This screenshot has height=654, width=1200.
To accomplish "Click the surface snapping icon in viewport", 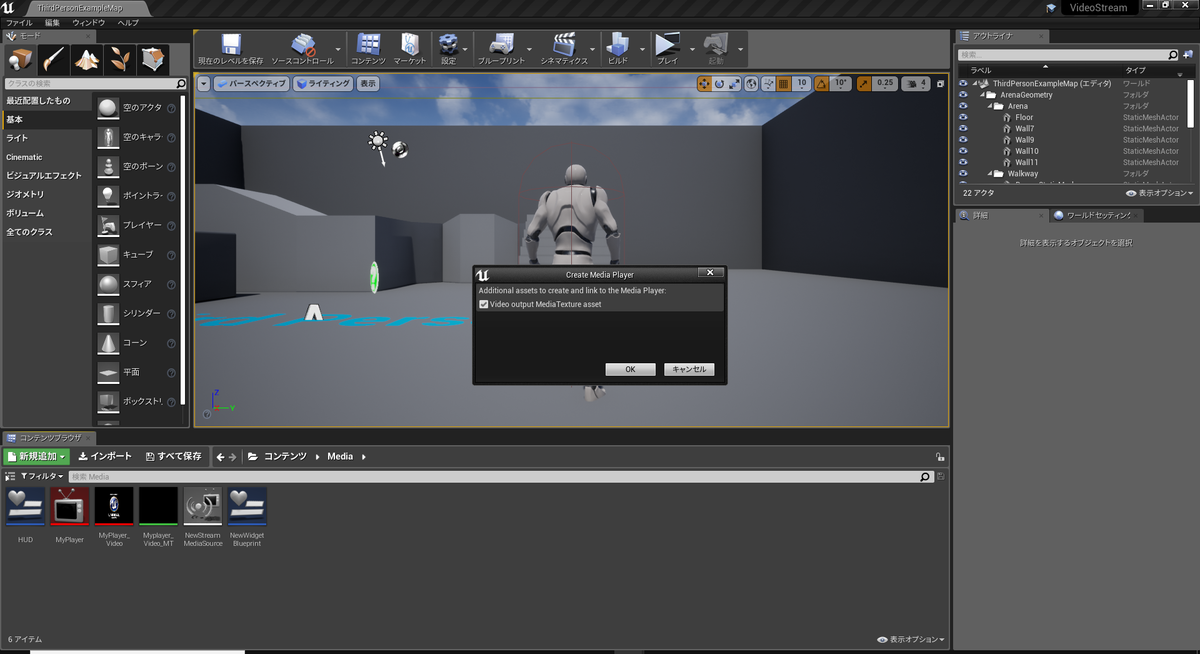I will (x=768, y=84).
